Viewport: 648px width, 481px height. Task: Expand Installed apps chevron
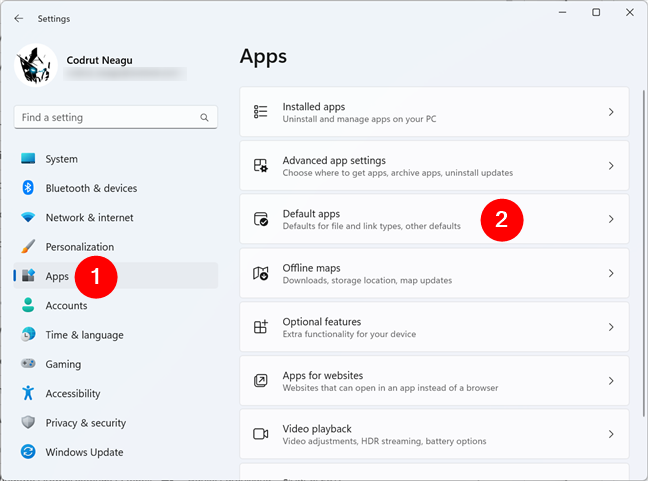(611, 112)
